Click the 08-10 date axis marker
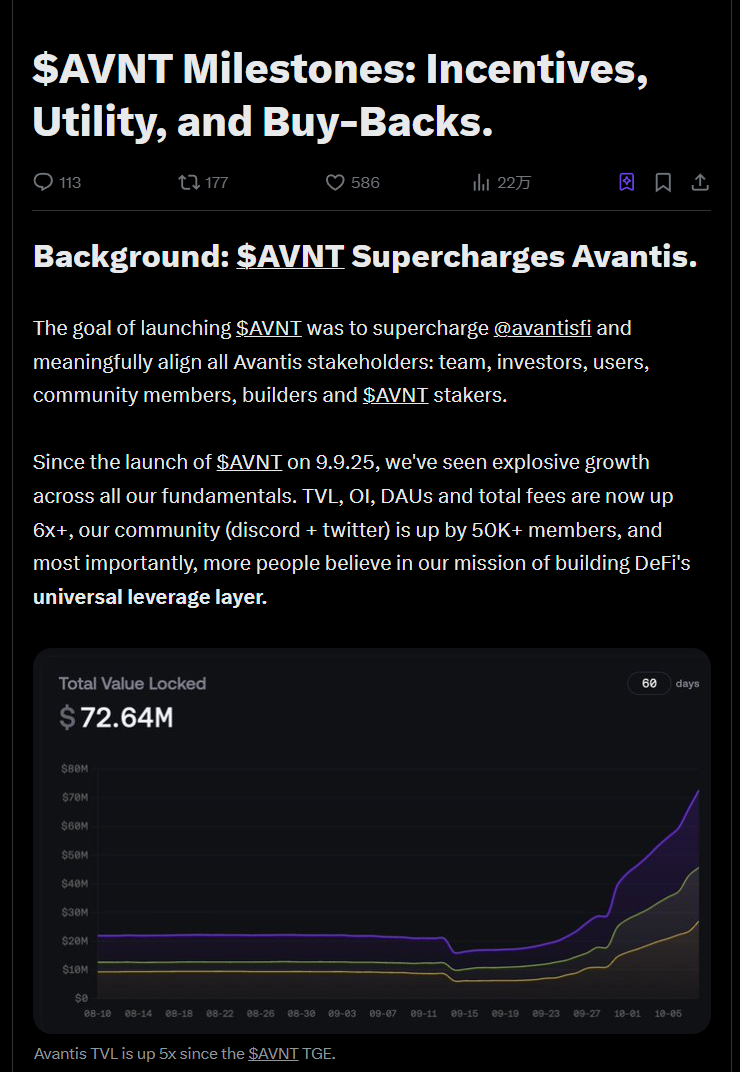The image size is (740, 1072). (98, 1013)
